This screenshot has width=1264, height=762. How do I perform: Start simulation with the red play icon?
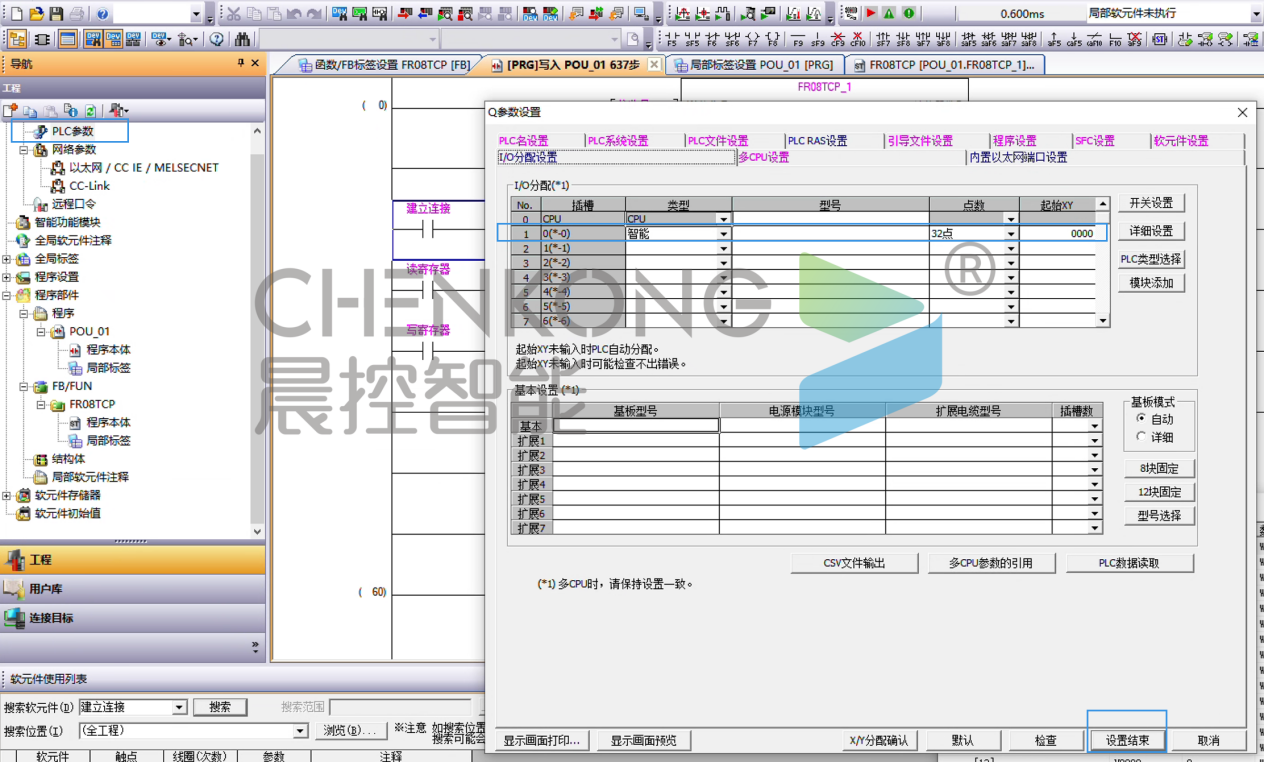(870, 14)
